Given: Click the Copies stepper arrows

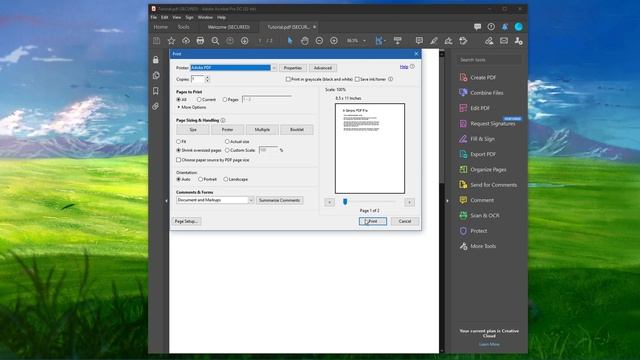Looking at the screenshot, I should [x=207, y=79].
